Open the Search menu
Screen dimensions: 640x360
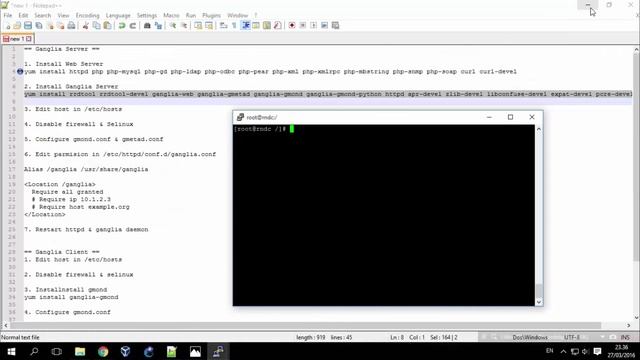pos(42,16)
